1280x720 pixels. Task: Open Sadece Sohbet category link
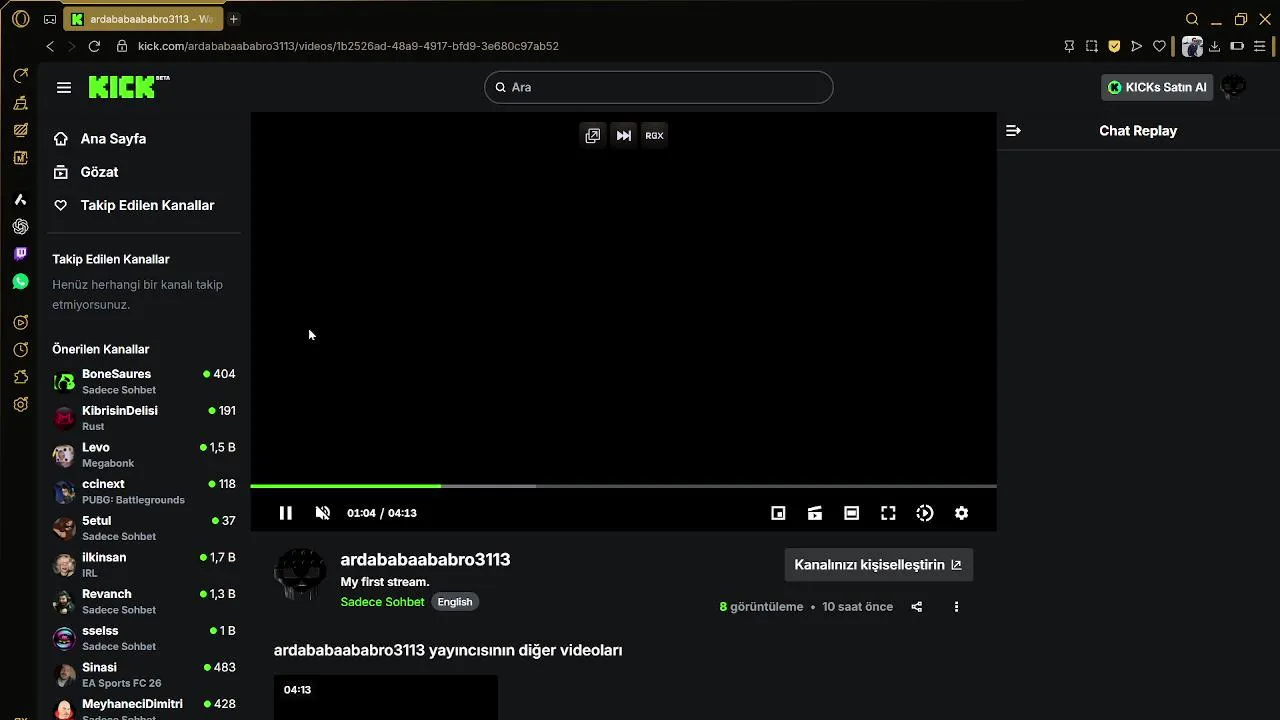pyautogui.click(x=382, y=602)
